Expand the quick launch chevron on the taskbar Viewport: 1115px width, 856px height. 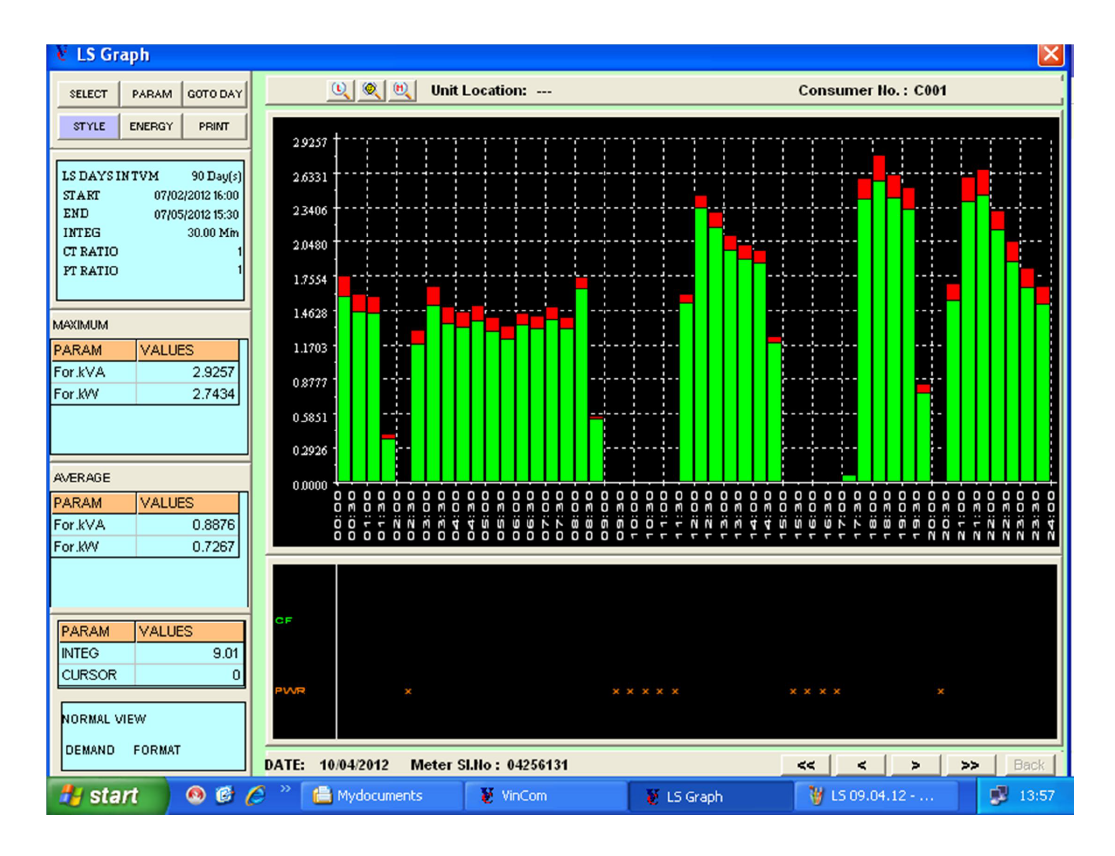pos(285,788)
